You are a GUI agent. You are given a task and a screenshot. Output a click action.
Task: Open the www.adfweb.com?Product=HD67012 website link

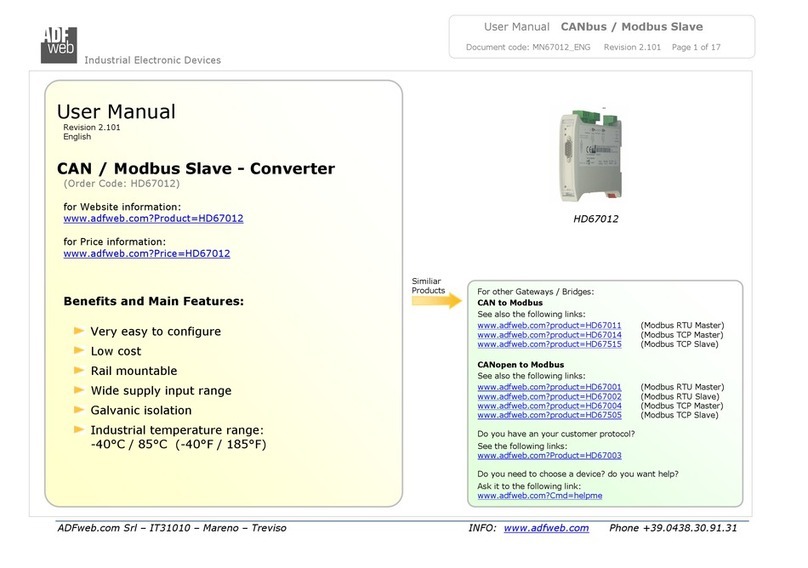click(153, 219)
